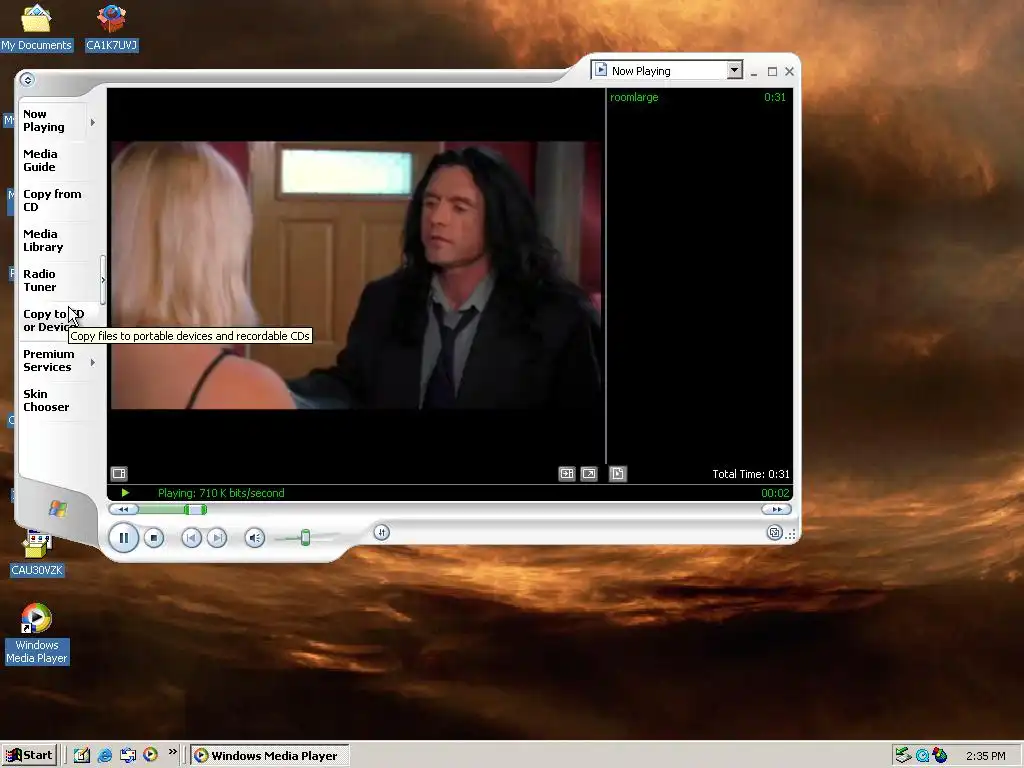
Task: Select the CAU30VZK desktop icon
Action: click(37, 554)
